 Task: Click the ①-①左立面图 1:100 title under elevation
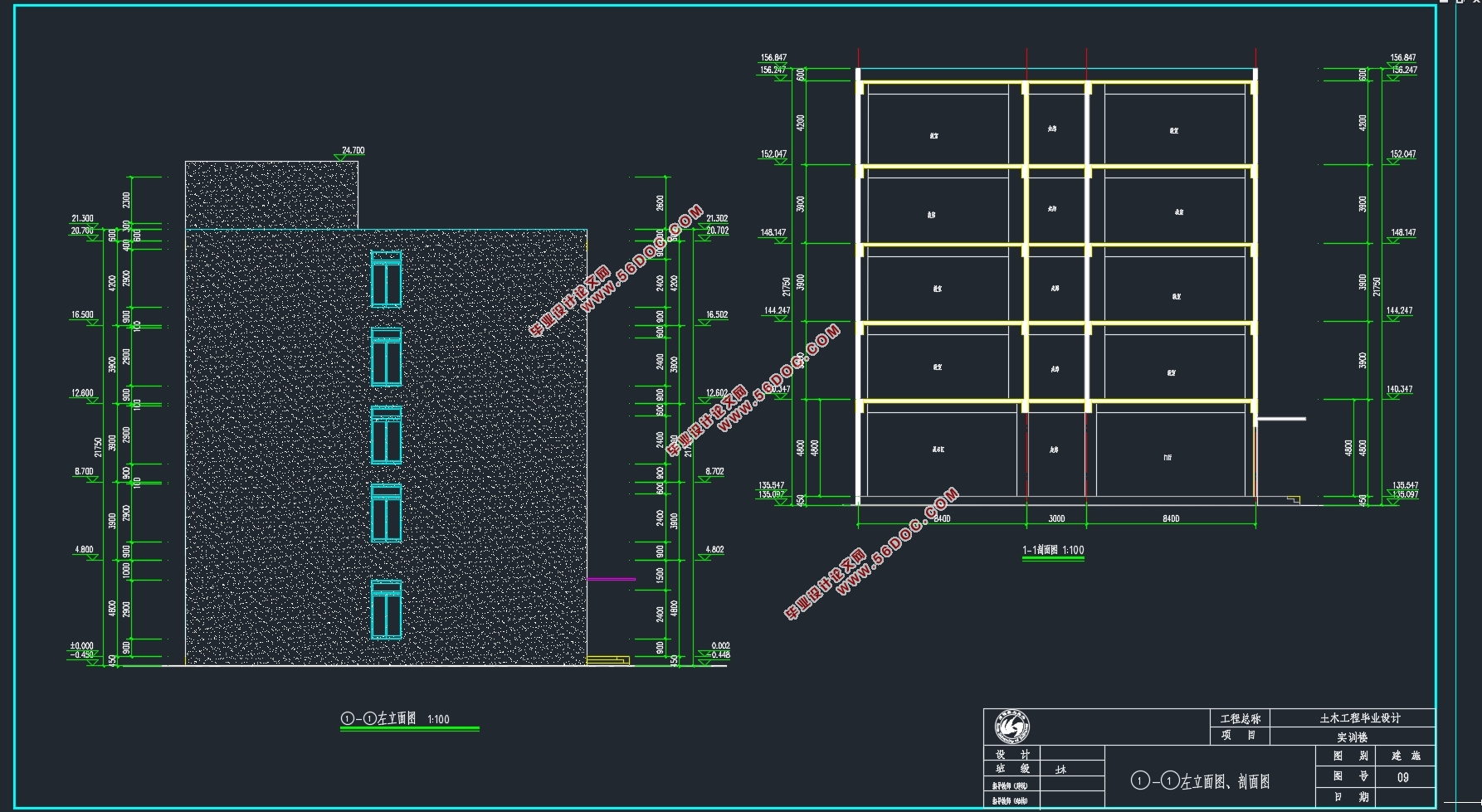tap(395, 718)
